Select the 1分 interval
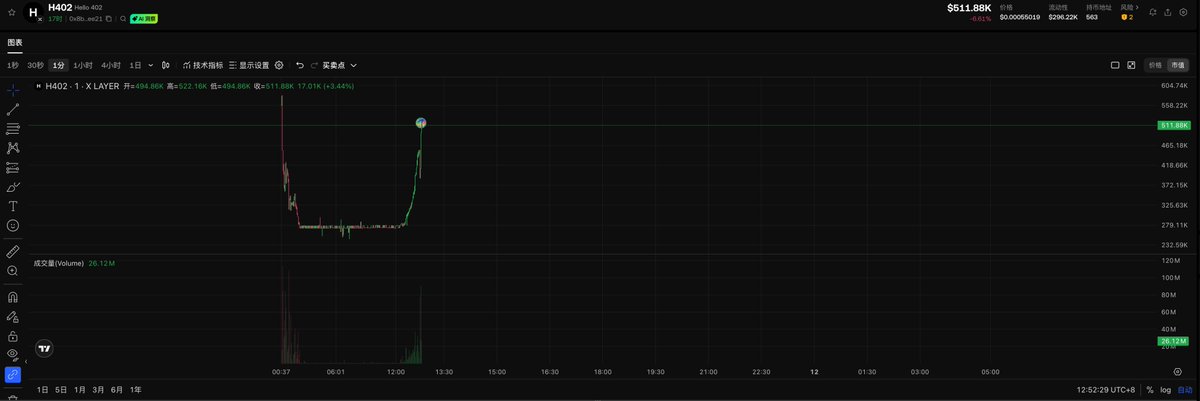 click(59, 65)
